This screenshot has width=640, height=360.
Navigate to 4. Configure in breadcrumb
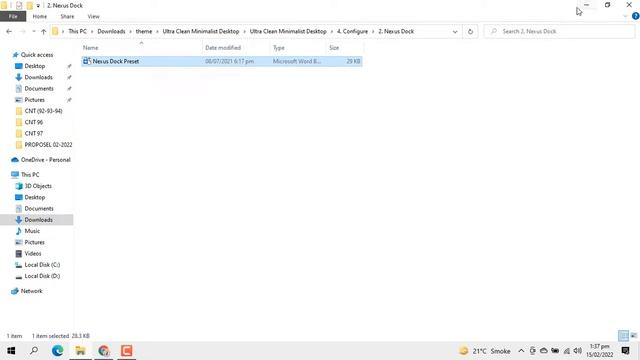pyautogui.click(x=352, y=31)
